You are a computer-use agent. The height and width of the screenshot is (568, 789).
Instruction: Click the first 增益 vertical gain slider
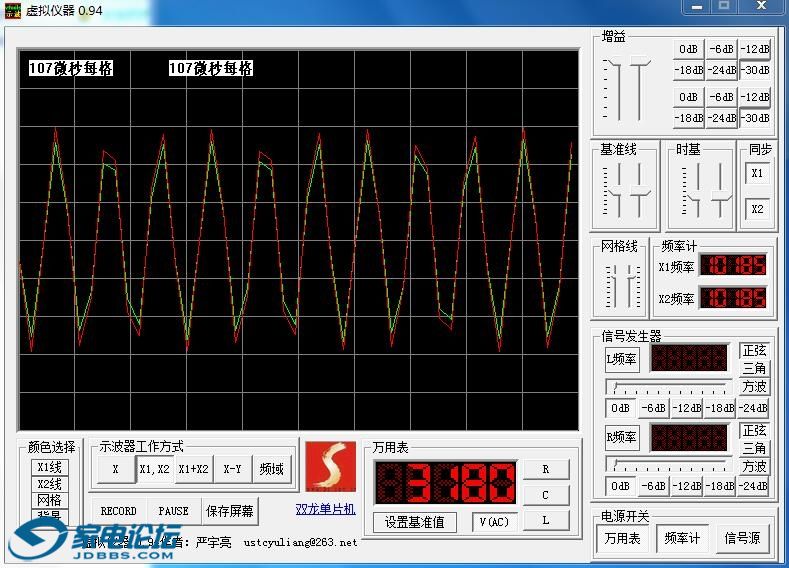[618, 89]
